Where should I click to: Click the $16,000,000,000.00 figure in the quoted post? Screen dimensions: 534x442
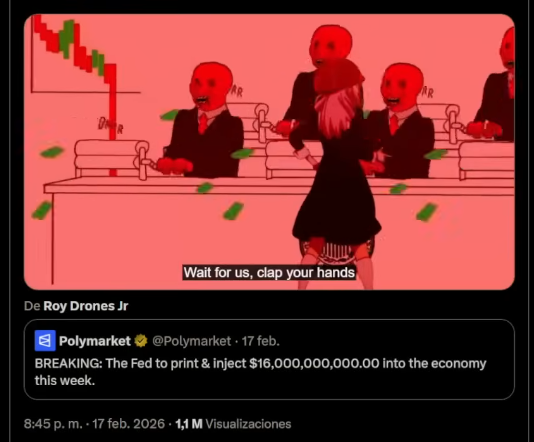tap(314, 363)
